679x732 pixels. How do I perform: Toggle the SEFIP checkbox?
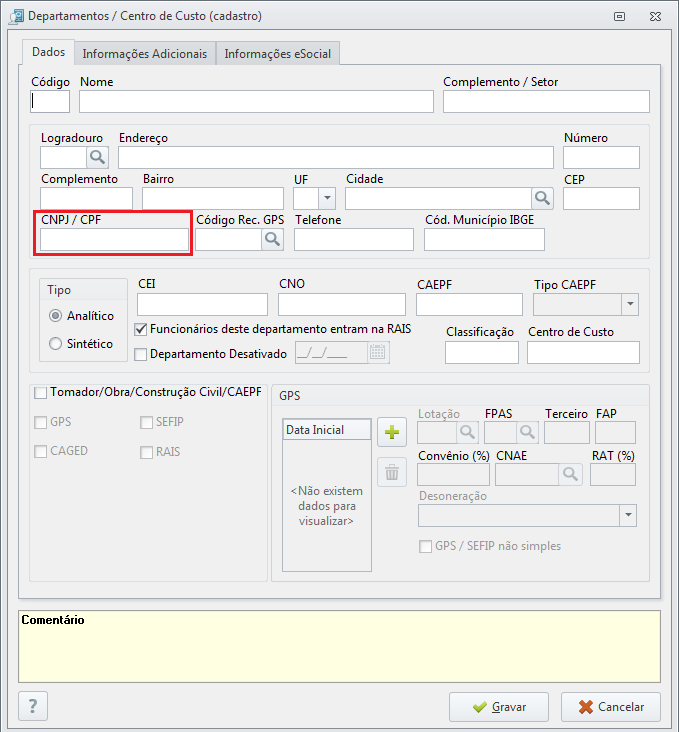[147, 422]
